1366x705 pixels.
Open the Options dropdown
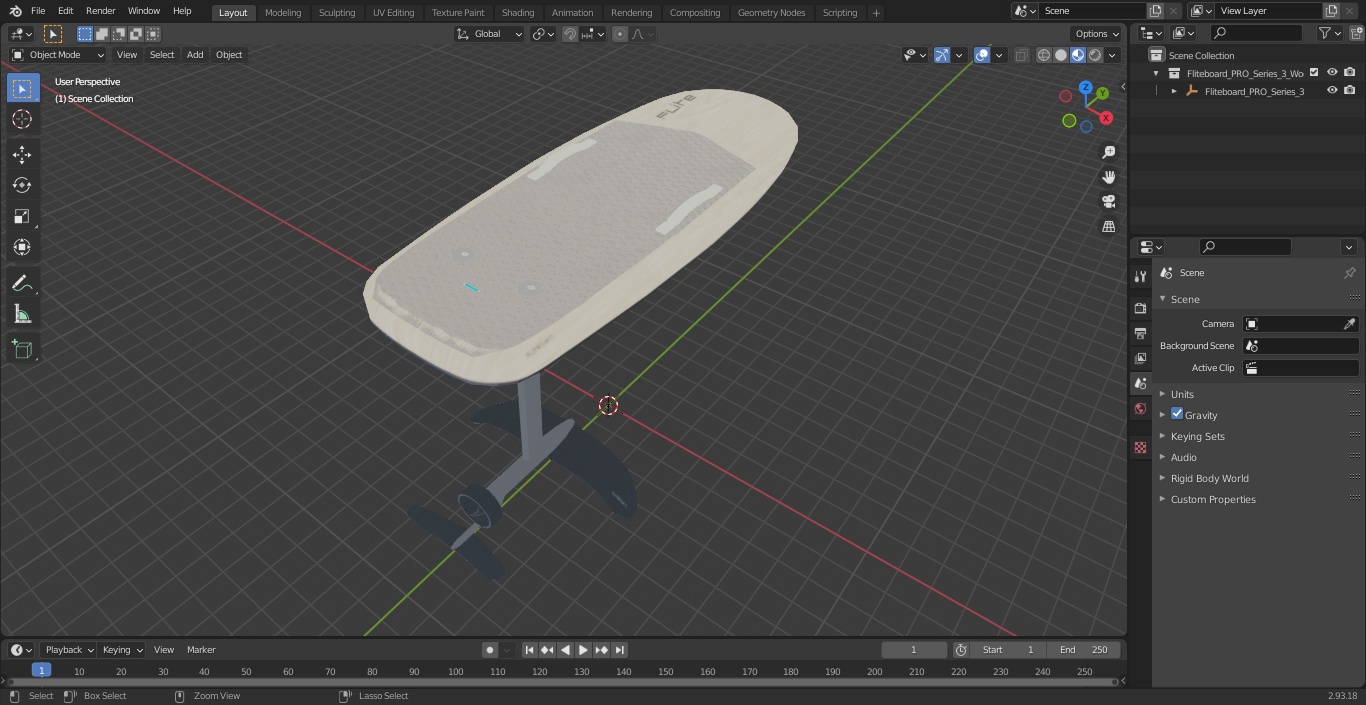point(1096,34)
